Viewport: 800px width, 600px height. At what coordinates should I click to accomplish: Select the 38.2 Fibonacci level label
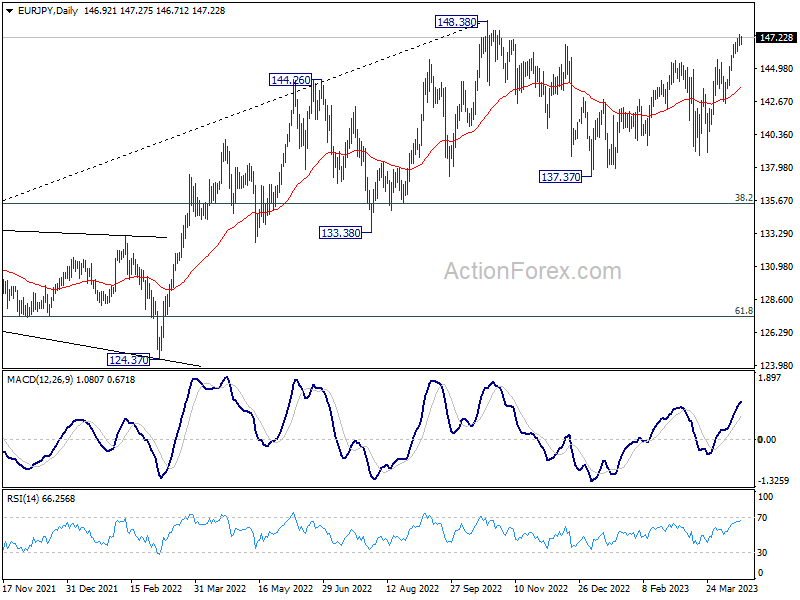coord(744,197)
